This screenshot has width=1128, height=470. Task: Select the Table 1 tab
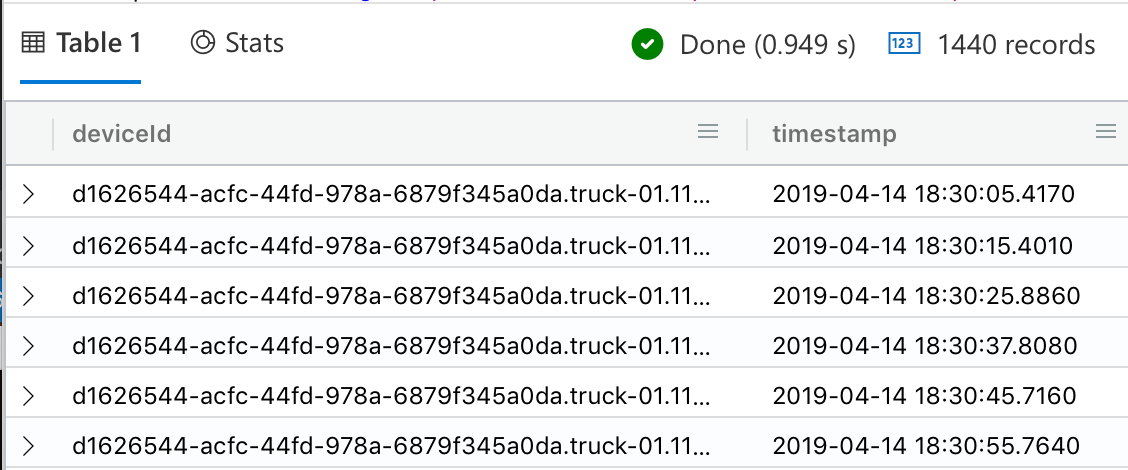(81, 43)
